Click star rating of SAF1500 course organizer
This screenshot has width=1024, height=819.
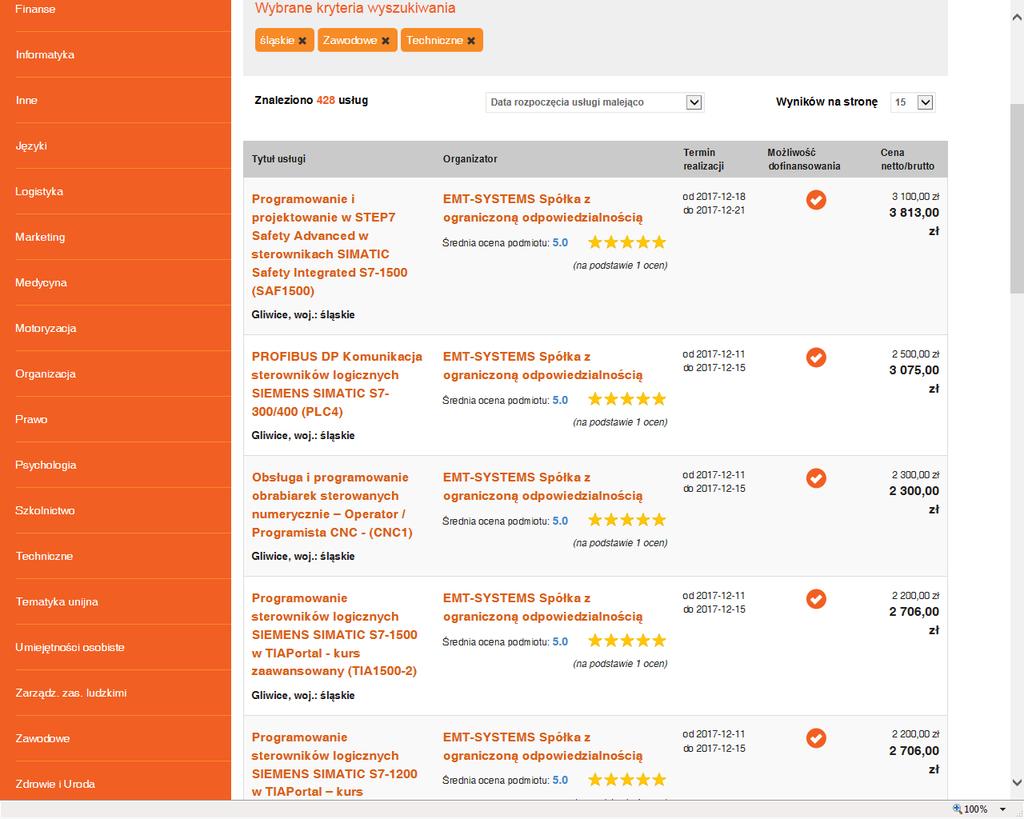(x=627, y=242)
